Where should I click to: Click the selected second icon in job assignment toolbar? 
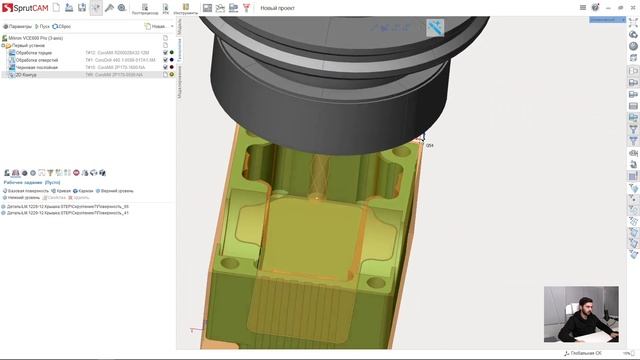coord(16,173)
